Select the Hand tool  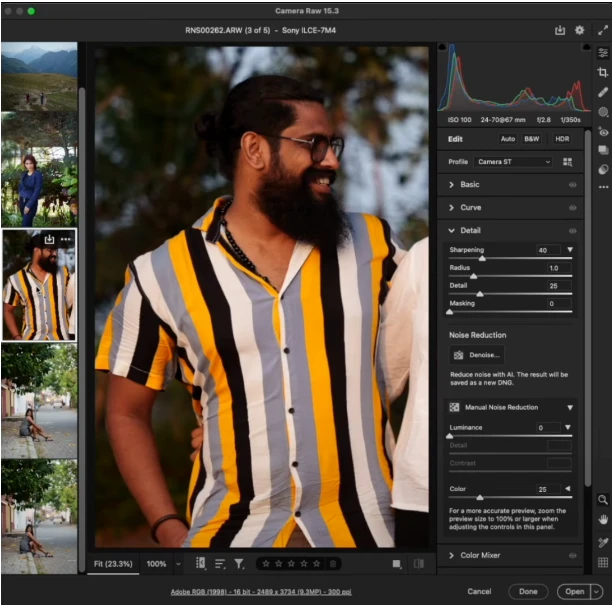coord(603,520)
